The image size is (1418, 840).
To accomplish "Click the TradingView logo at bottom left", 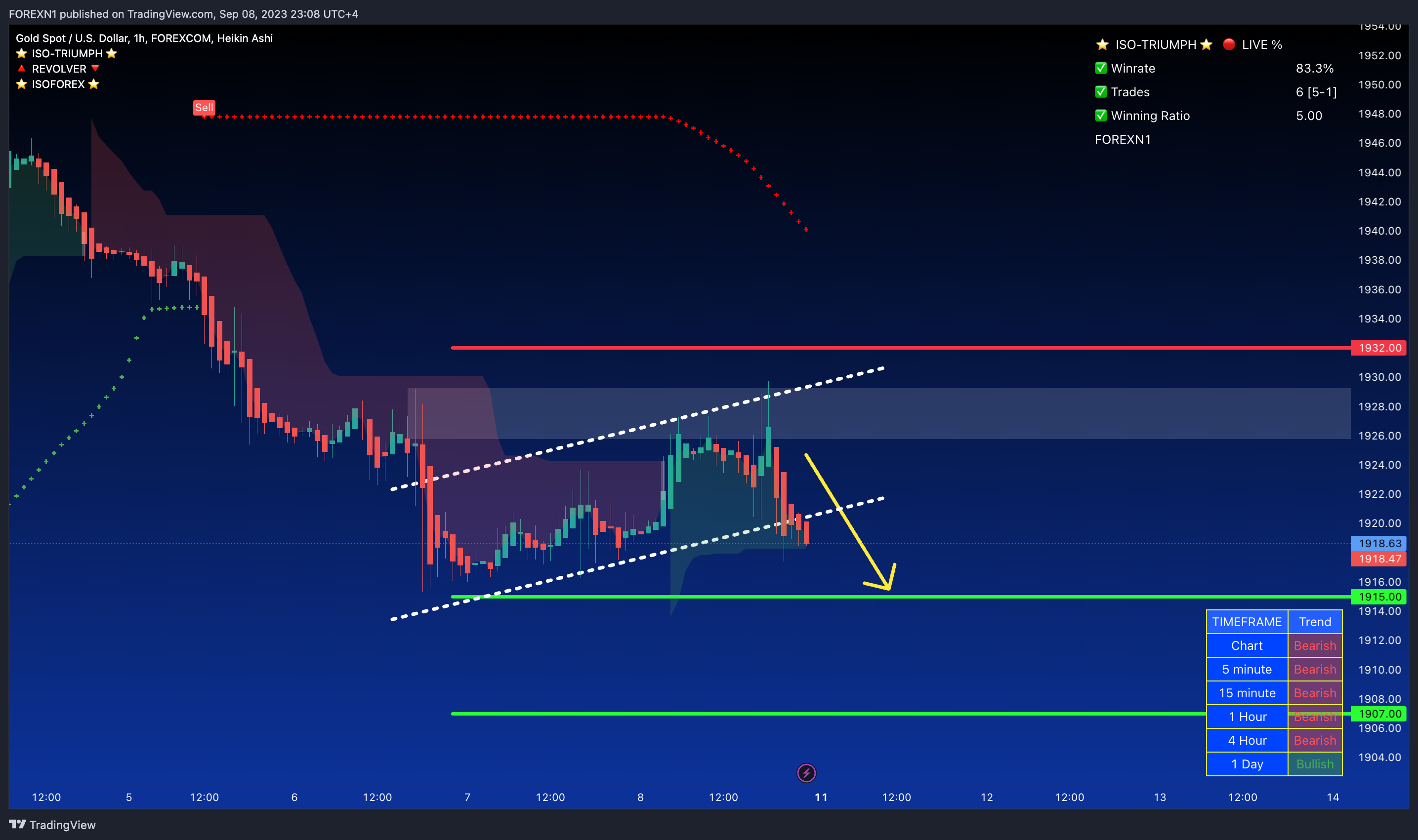I will coord(52,824).
